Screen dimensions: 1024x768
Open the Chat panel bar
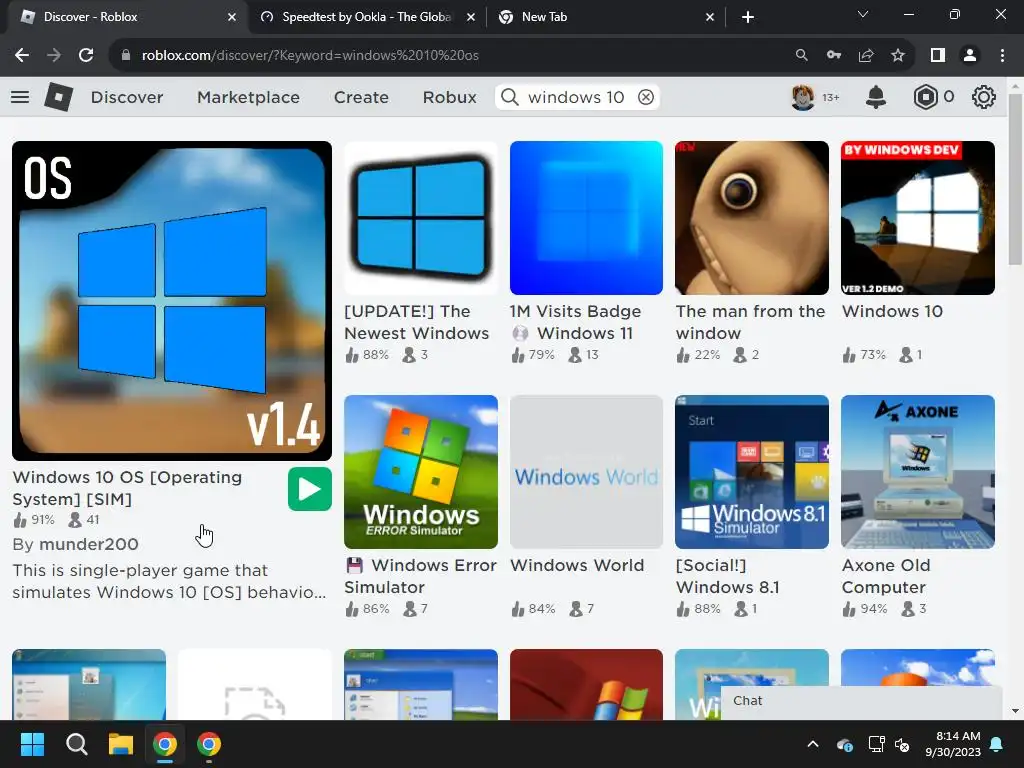tap(861, 701)
